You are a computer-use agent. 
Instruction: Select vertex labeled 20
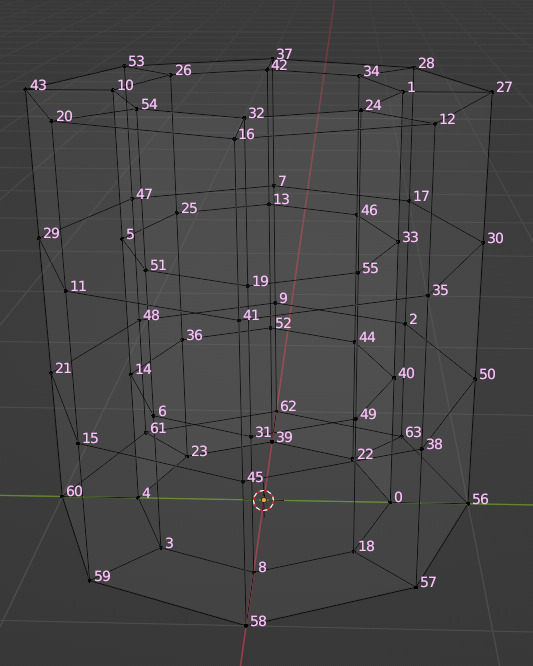[x=51, y=121]
